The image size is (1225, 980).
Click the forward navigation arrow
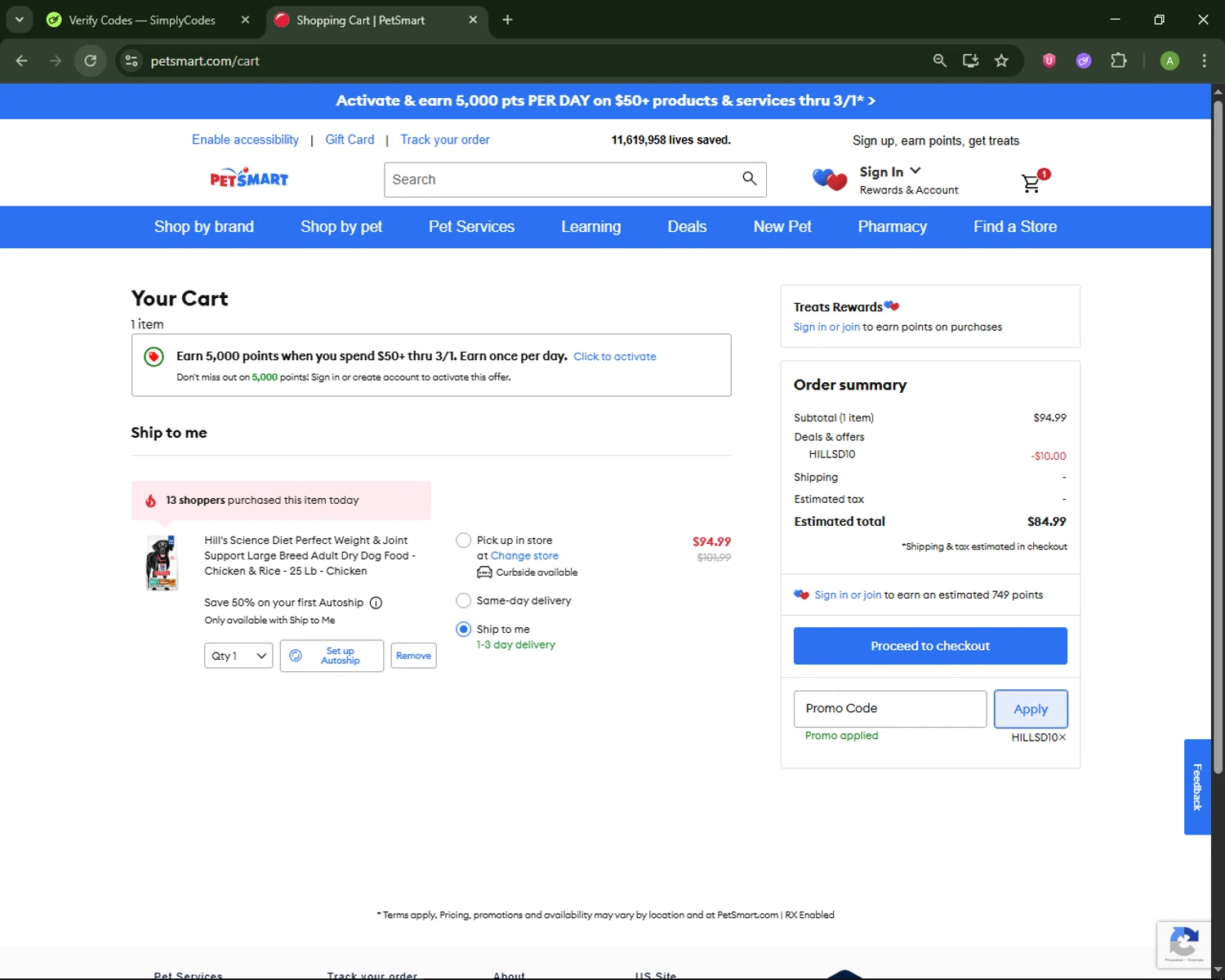click(x=56, y=60)
